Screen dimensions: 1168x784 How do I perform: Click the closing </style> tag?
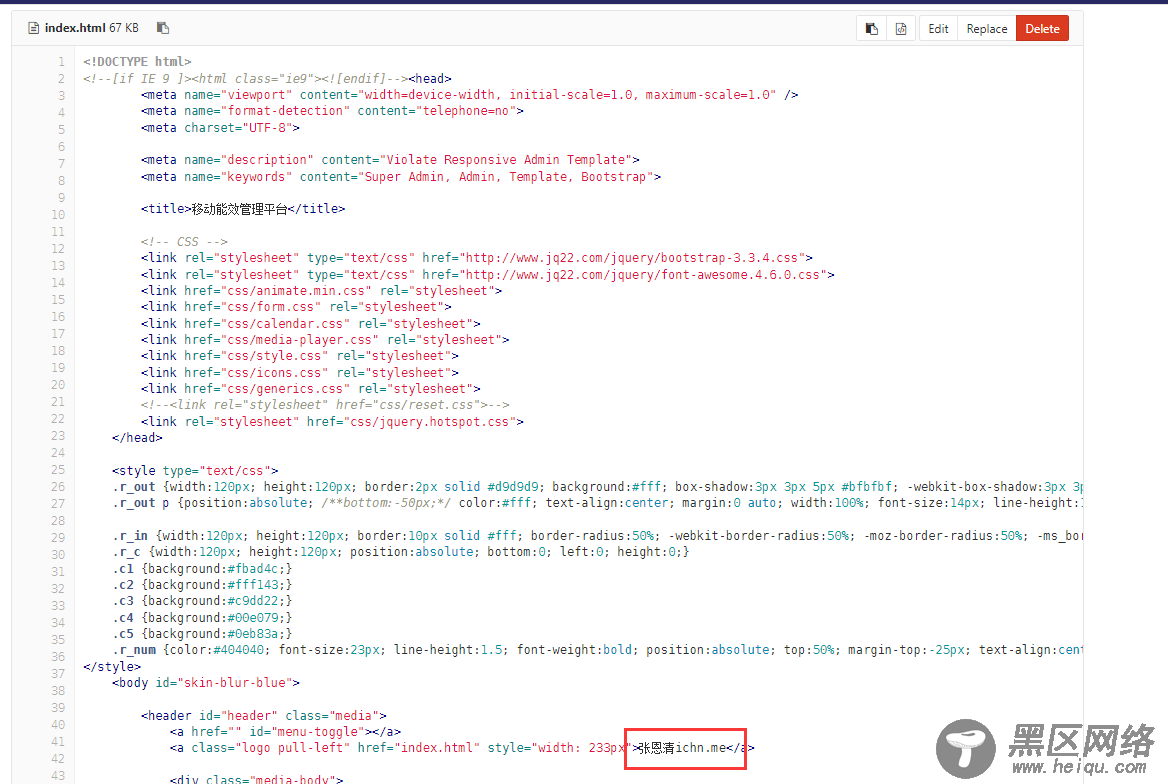click(112, 666)
